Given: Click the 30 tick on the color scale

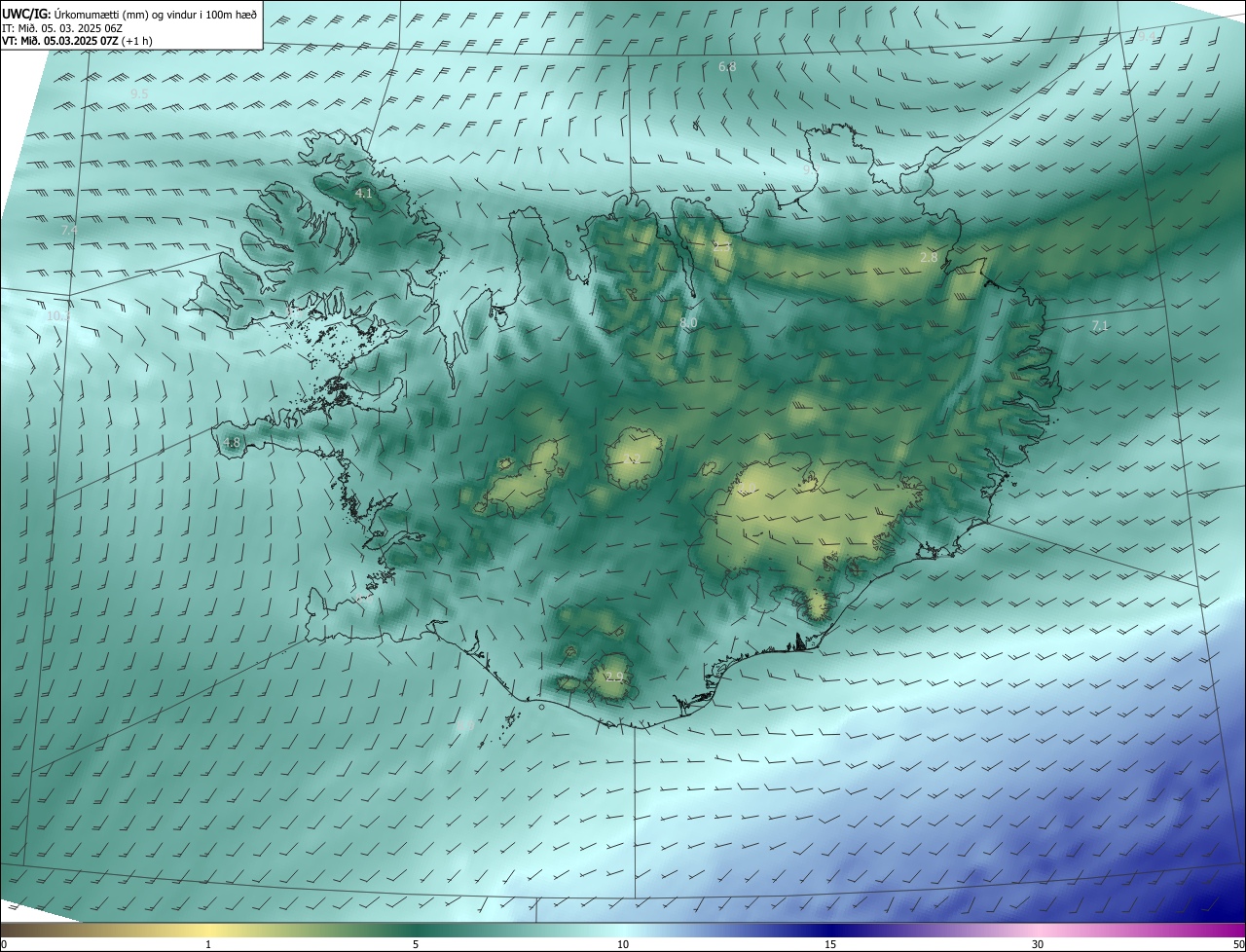Looking at the screenshot, I should (1038, 944).
